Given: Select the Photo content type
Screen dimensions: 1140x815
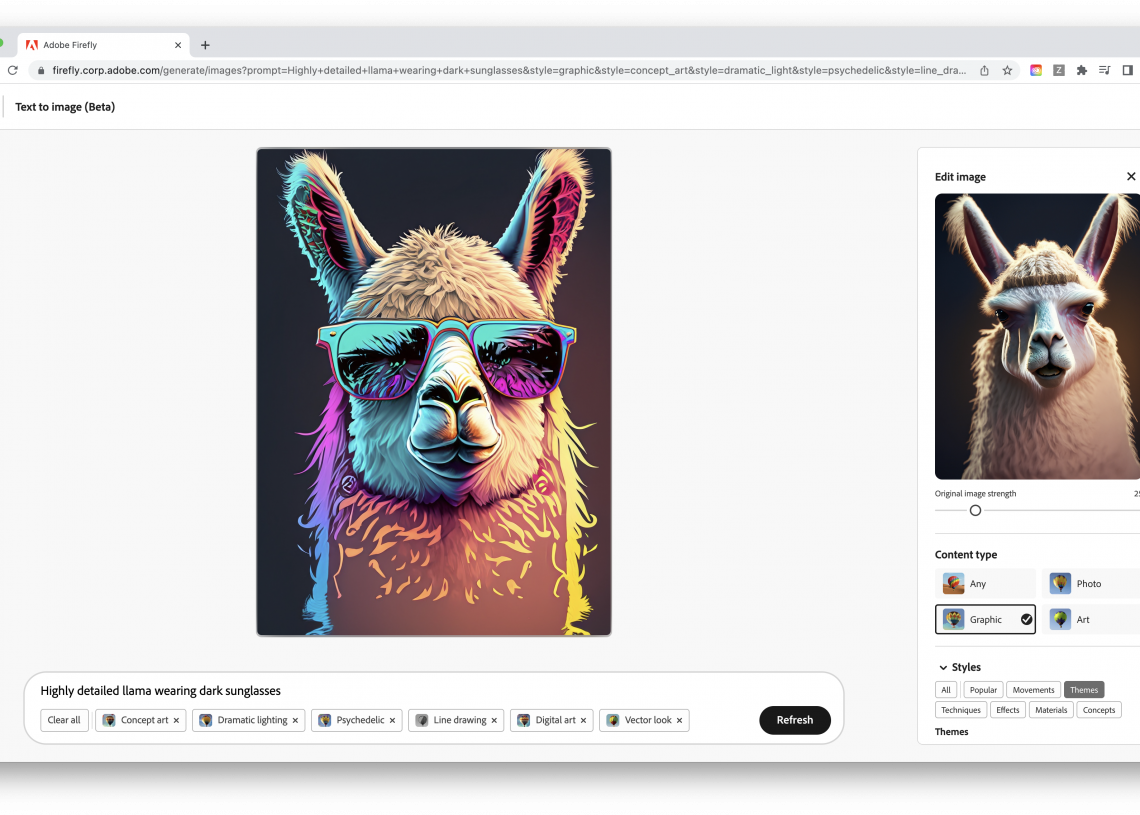Looking at the screenshot, I should tap(1091, 583).
